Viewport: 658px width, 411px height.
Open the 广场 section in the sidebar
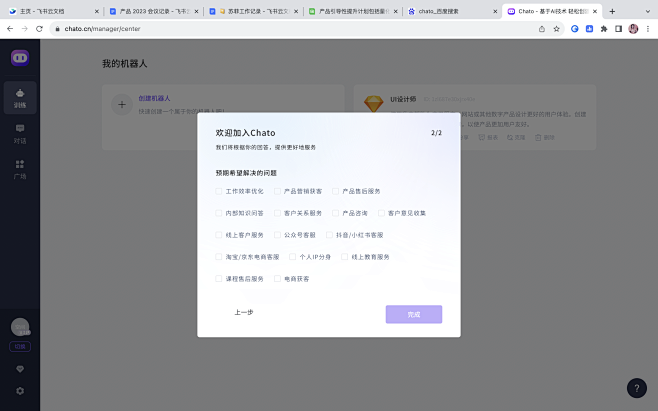coord(20,169)
